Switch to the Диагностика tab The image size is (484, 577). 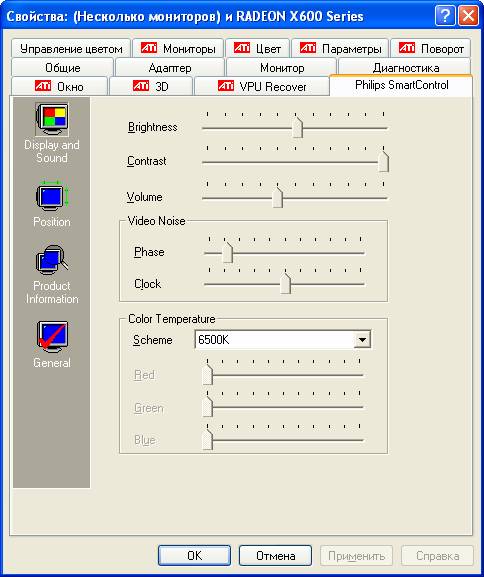pos(405,67)
